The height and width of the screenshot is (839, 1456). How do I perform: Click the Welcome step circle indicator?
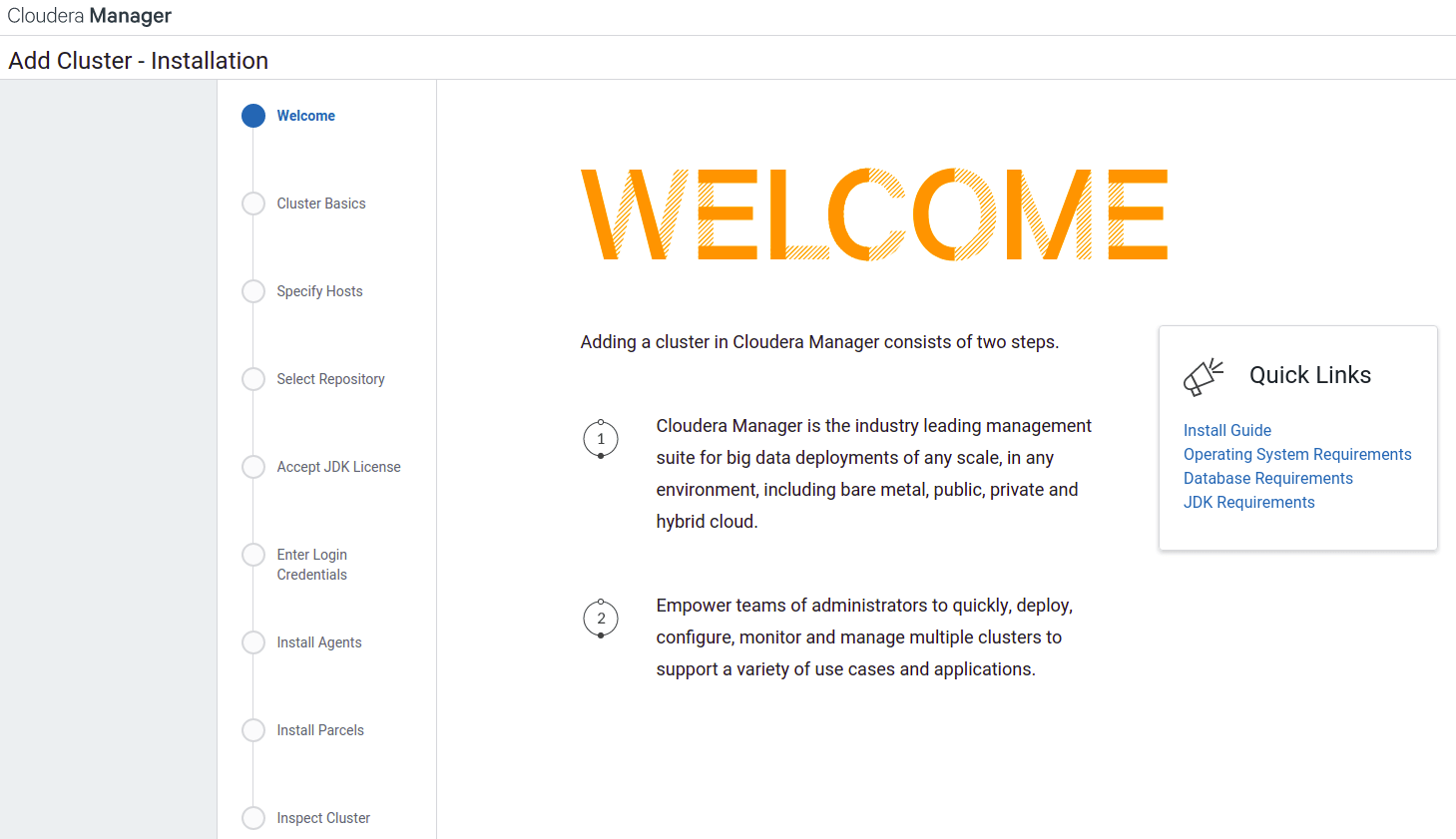click(x=253, y=116)
